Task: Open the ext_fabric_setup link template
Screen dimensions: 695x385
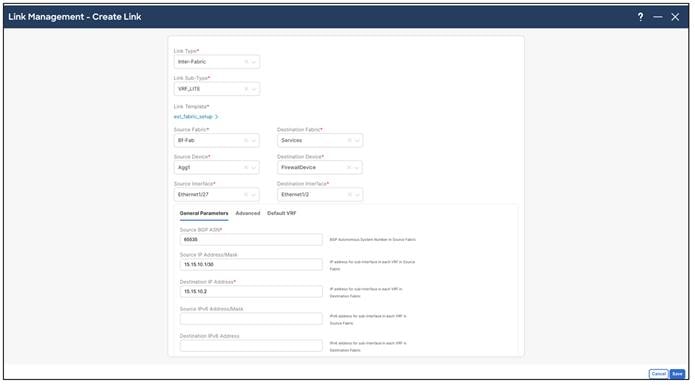Action: point(195,117)
